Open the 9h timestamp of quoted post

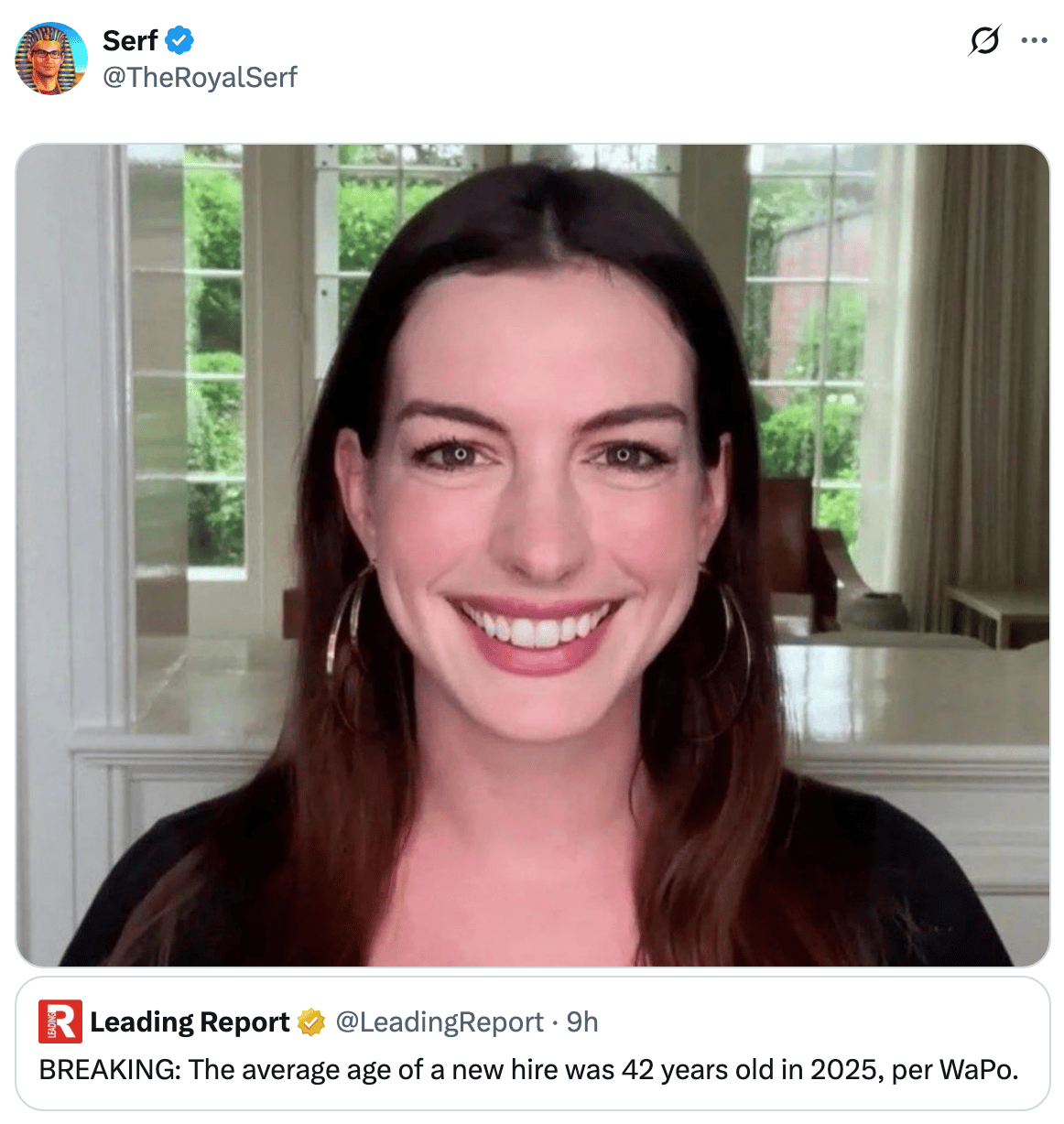pos(582,1021)
